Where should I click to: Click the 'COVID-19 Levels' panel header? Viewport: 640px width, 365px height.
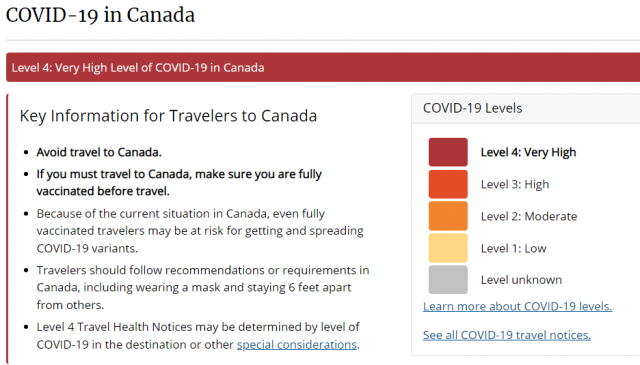pyautogui.click(x=526, y=108)
